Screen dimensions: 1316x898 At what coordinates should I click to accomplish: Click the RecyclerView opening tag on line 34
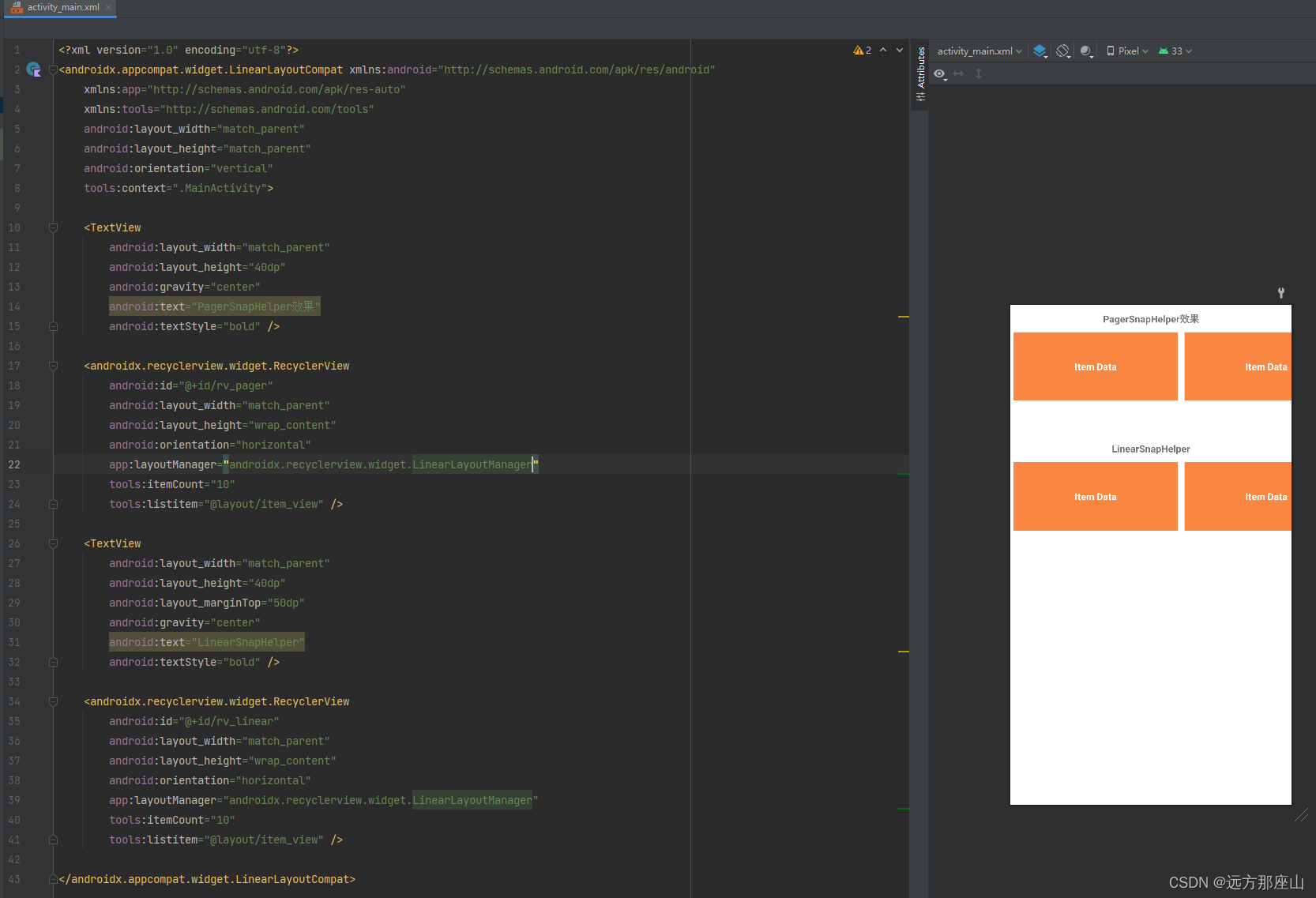pyautogui.click(x=216, y=701)
